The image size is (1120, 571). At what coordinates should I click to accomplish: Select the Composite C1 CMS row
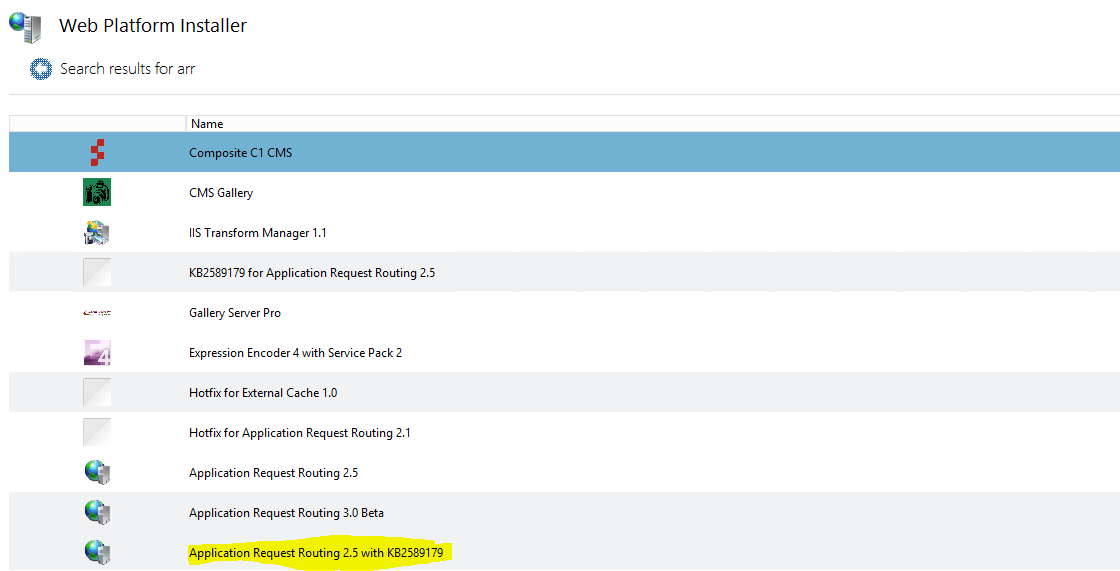[564, 152]
